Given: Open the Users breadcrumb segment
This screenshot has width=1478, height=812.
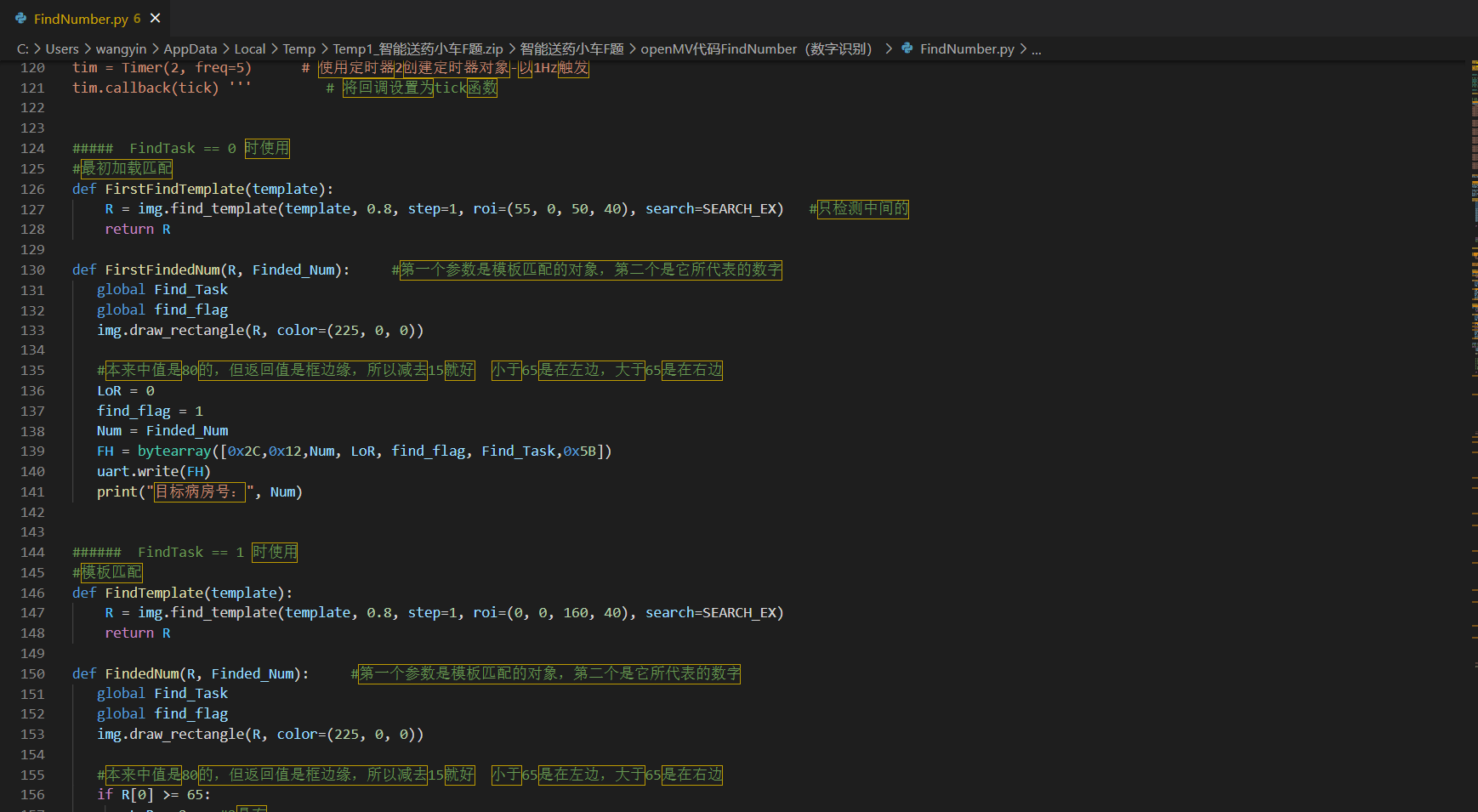Looking at the screenshot, I should point(62,48).
